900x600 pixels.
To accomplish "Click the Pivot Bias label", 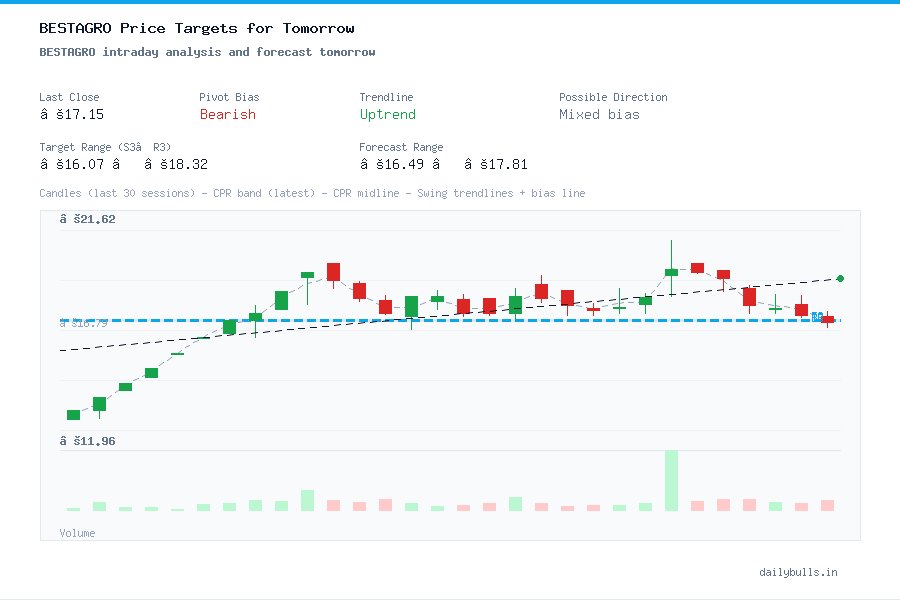I will (229, 97).
